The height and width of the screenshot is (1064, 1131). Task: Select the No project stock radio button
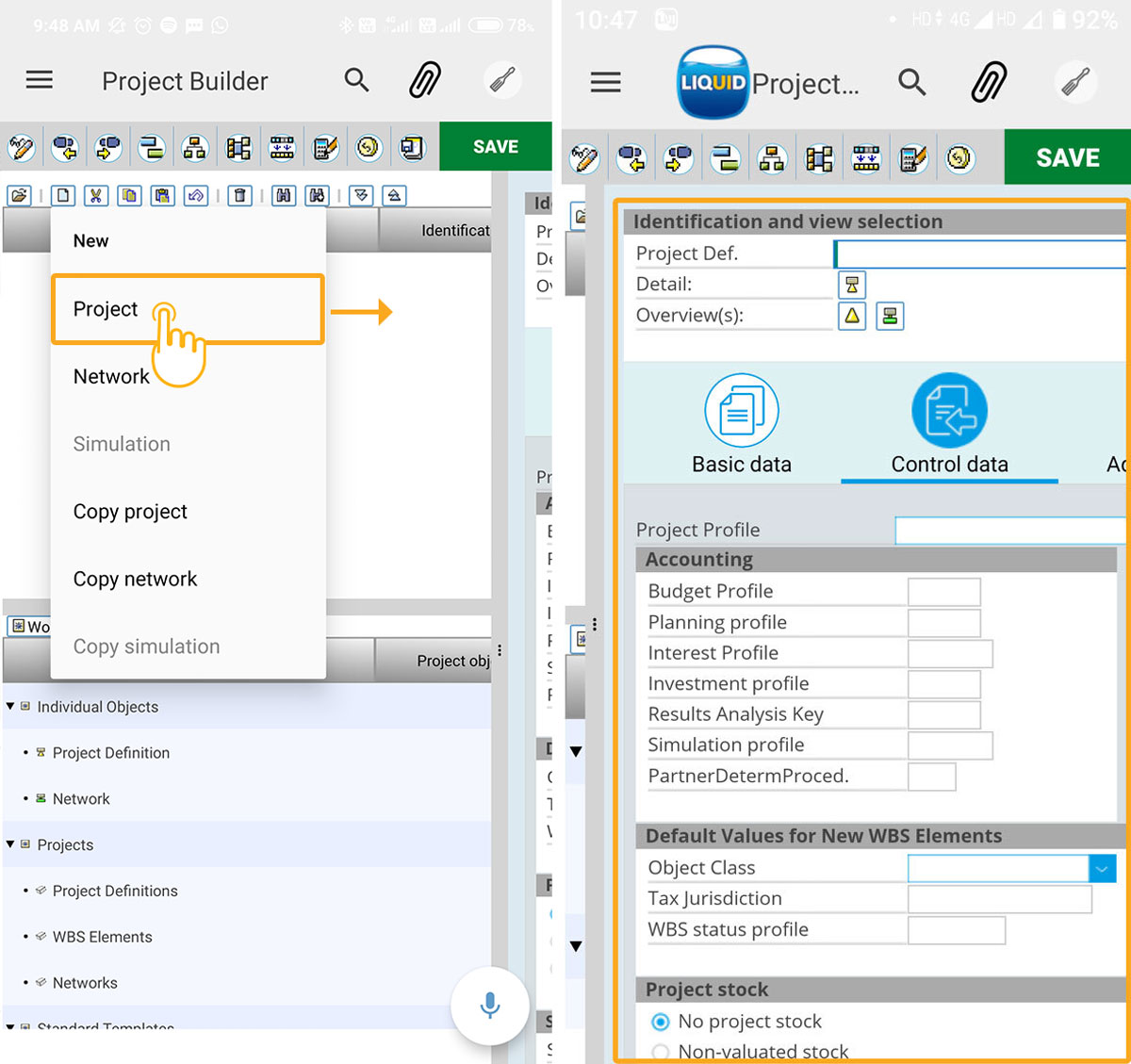click(661, 1022)
